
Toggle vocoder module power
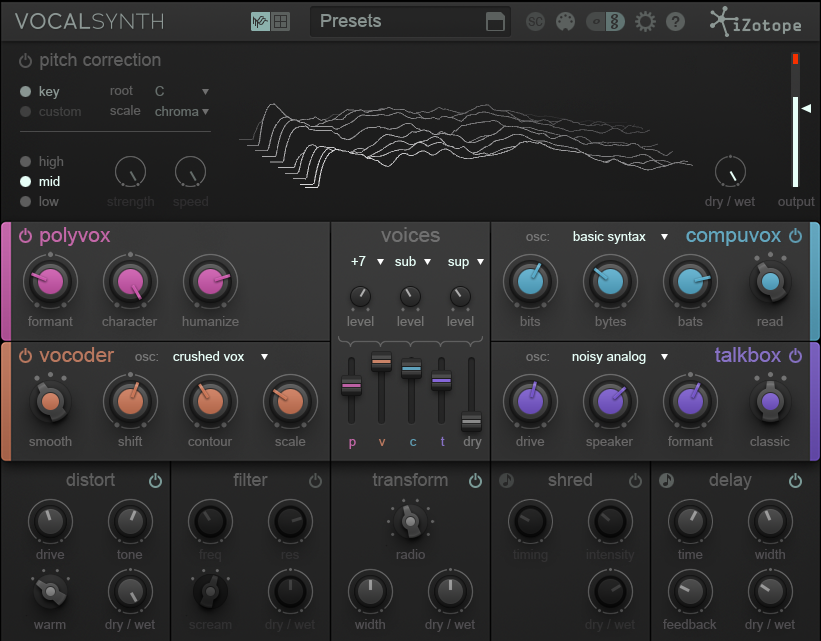[x=25, y=356]
